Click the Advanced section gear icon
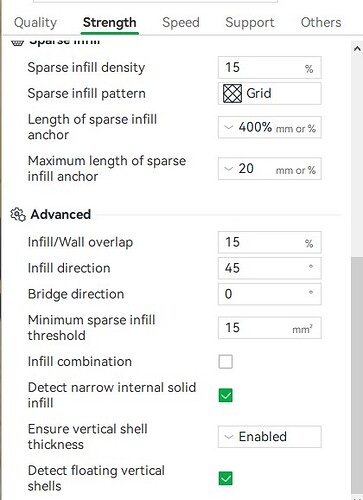The height and width of the screenshot is (500, 363). [18, 214]
